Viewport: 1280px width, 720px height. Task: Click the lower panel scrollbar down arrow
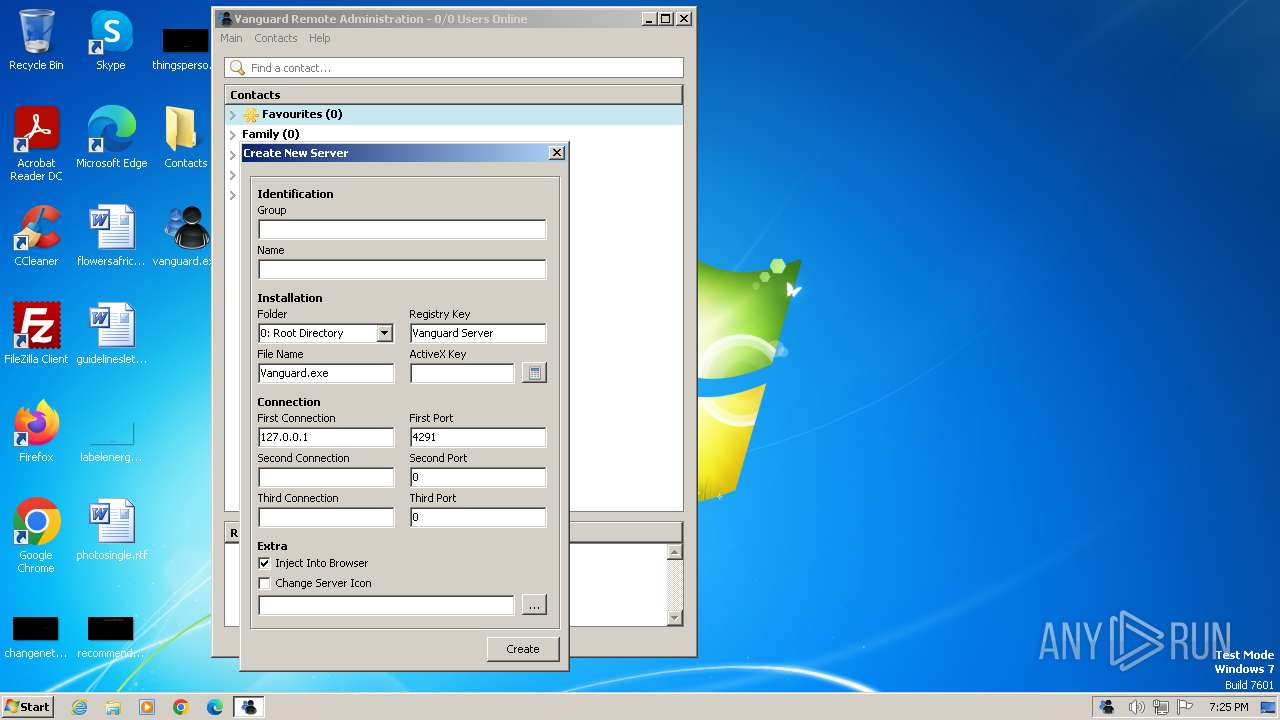(x=675, y=618)
